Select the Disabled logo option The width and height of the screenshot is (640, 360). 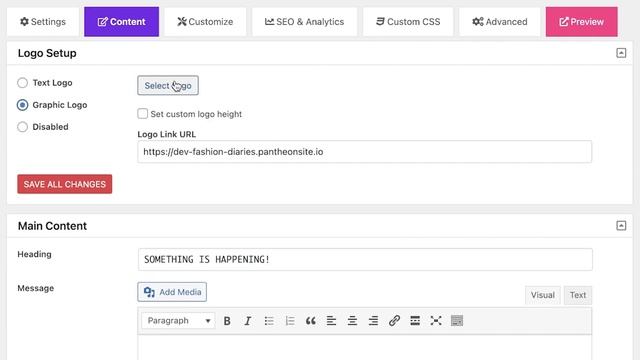point(22,127)
